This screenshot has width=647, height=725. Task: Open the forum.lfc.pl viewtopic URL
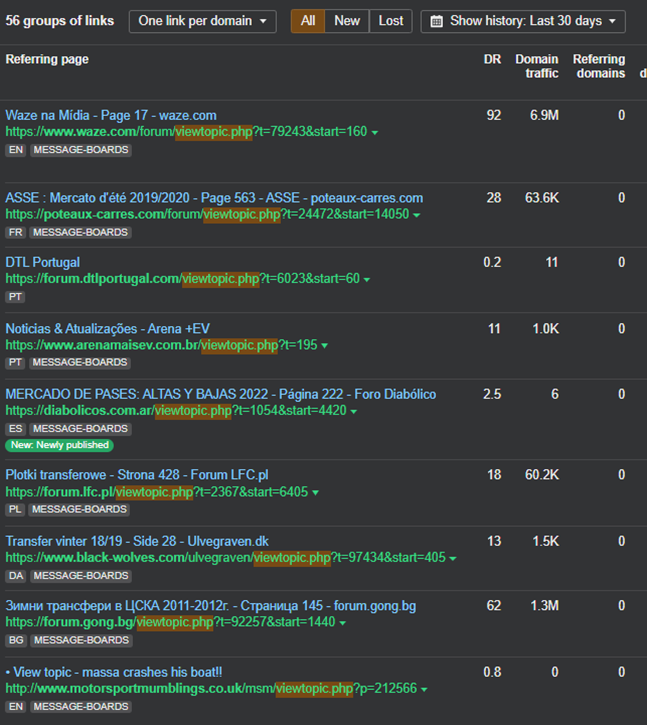(157, 492)
